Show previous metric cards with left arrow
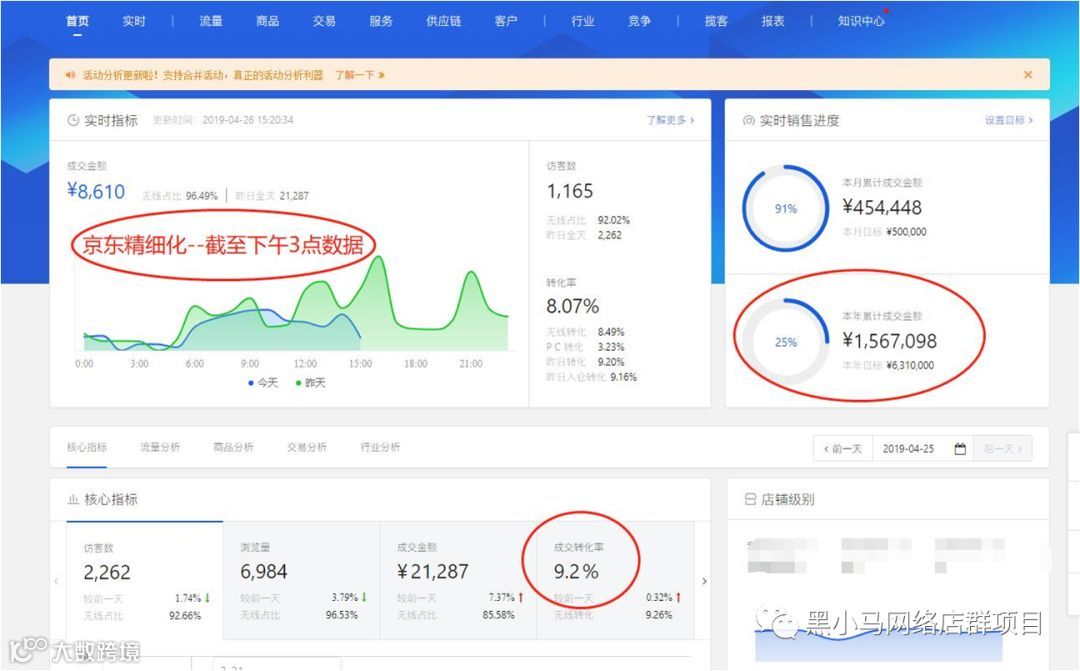 [56, 581]
